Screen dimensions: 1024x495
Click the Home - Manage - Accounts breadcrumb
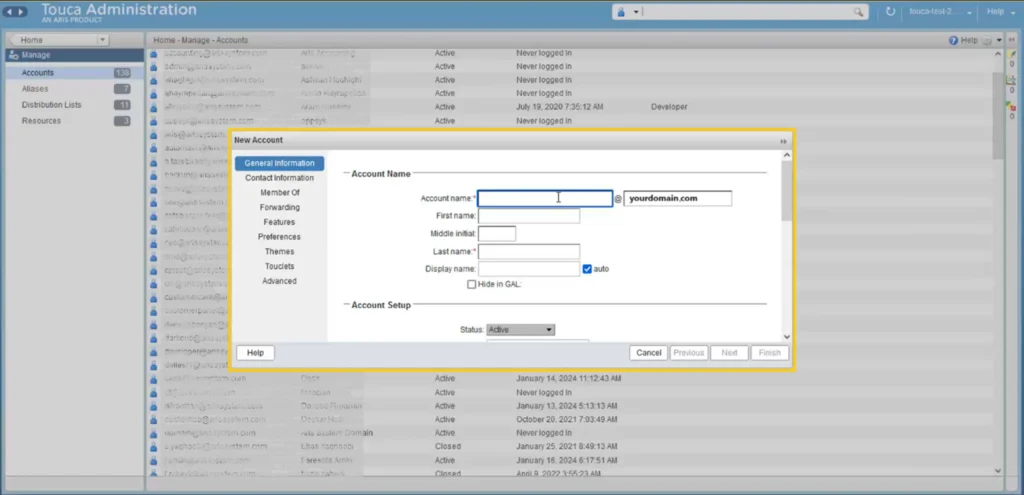[x=200, y=40]
